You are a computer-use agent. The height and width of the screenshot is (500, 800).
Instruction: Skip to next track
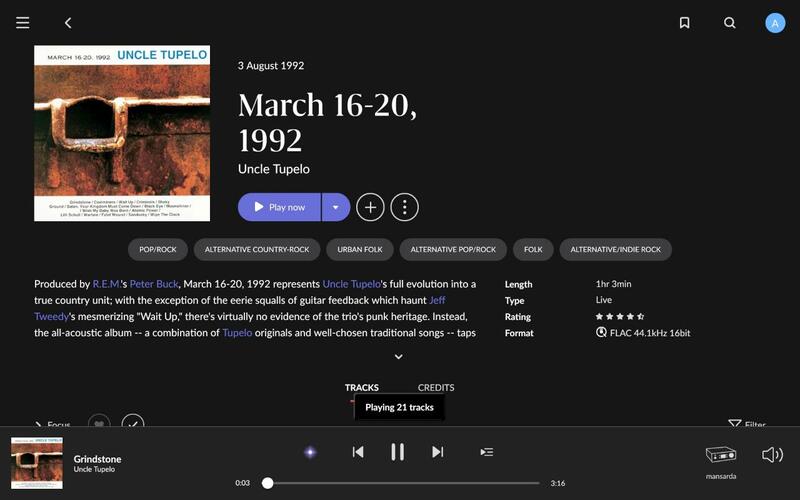438,452
